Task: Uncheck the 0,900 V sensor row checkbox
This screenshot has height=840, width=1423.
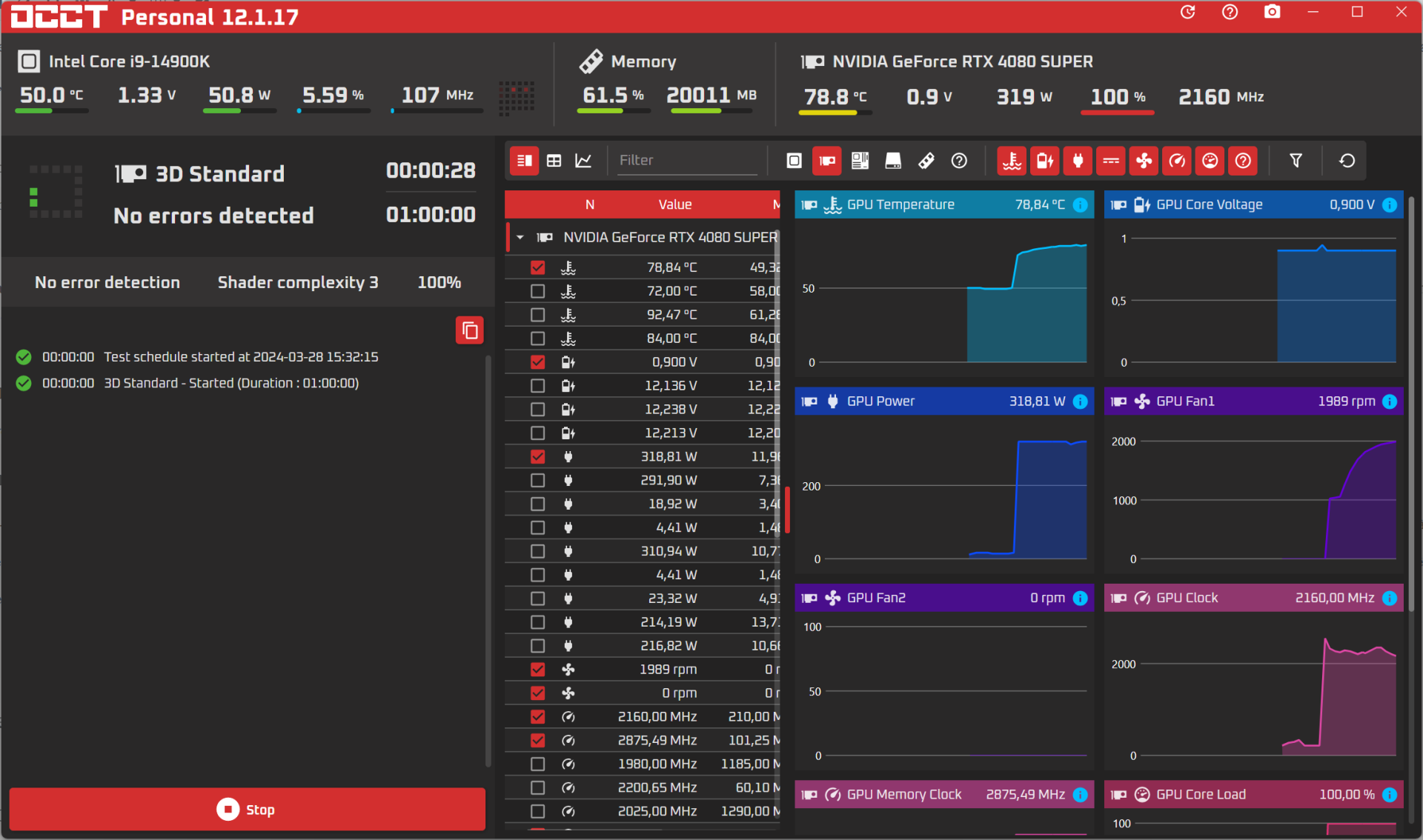Action: (538, 362)
